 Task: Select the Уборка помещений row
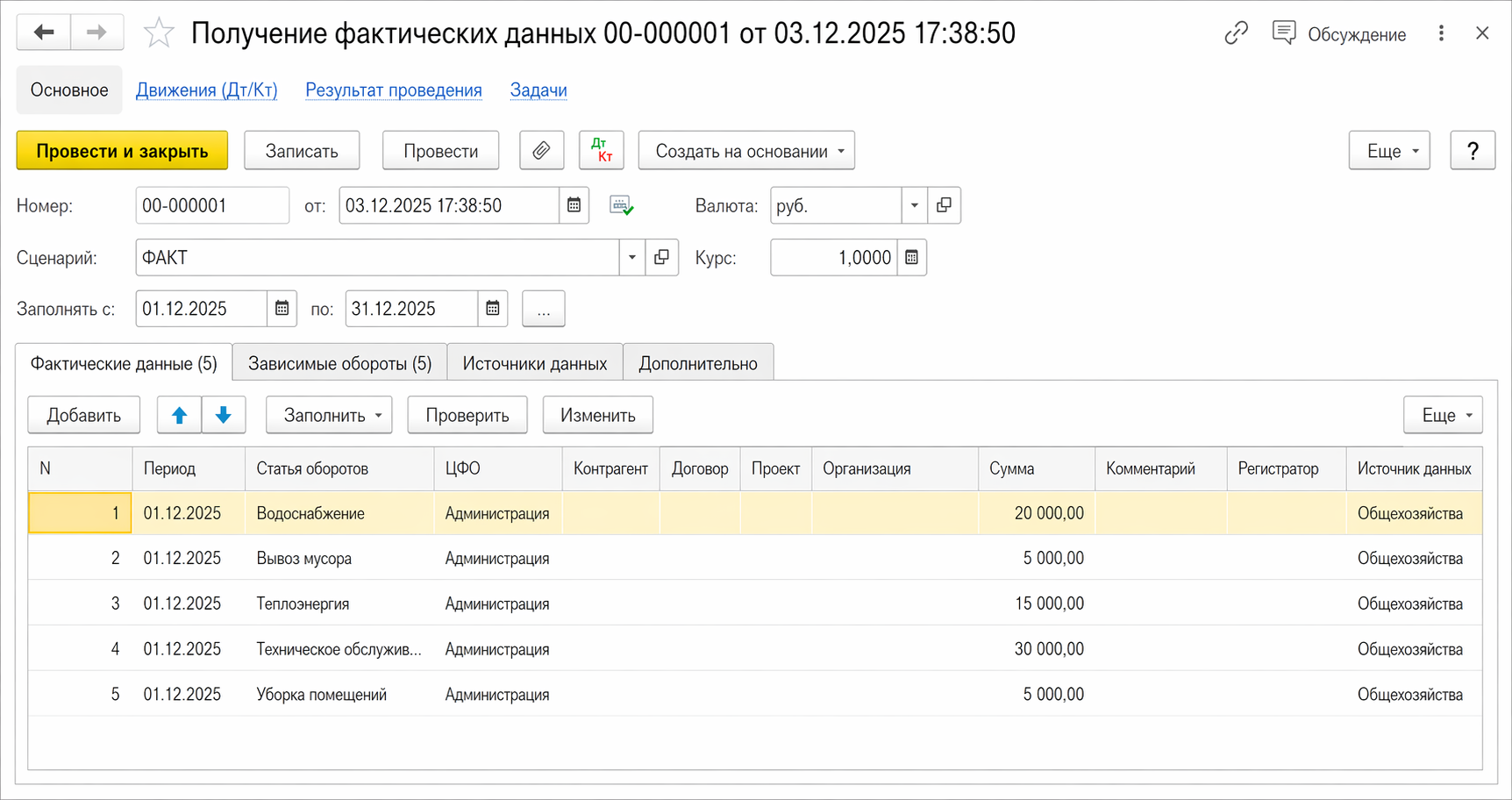tap(755, 694)
